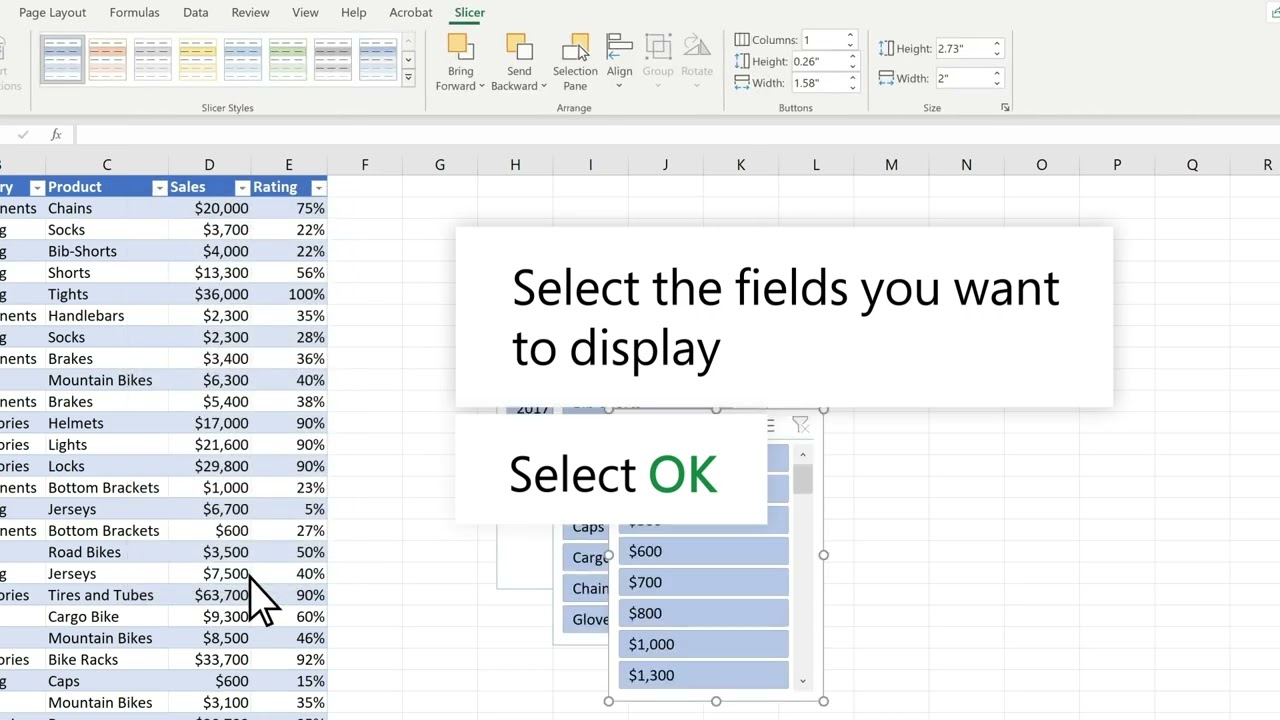The width and height of the screenshot is (1280, 720).
Task: Increase Columns count with spinner
Action: pos(850,35)
